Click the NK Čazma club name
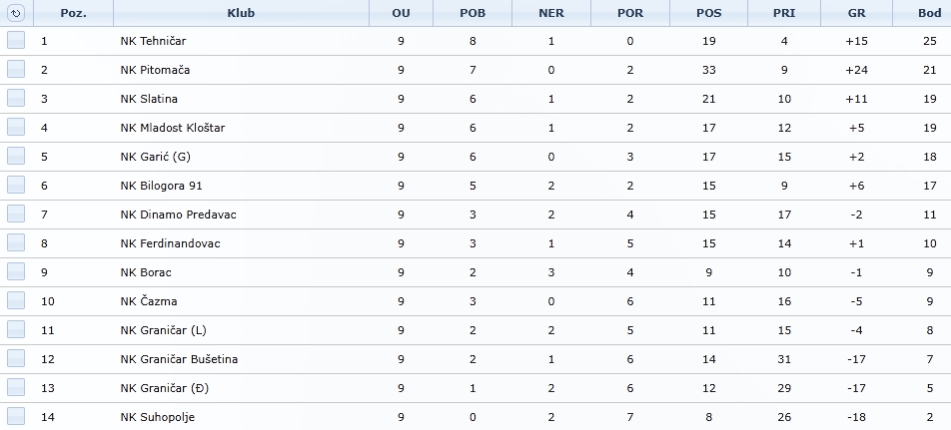Screen dimensions: 951x430 149,301
